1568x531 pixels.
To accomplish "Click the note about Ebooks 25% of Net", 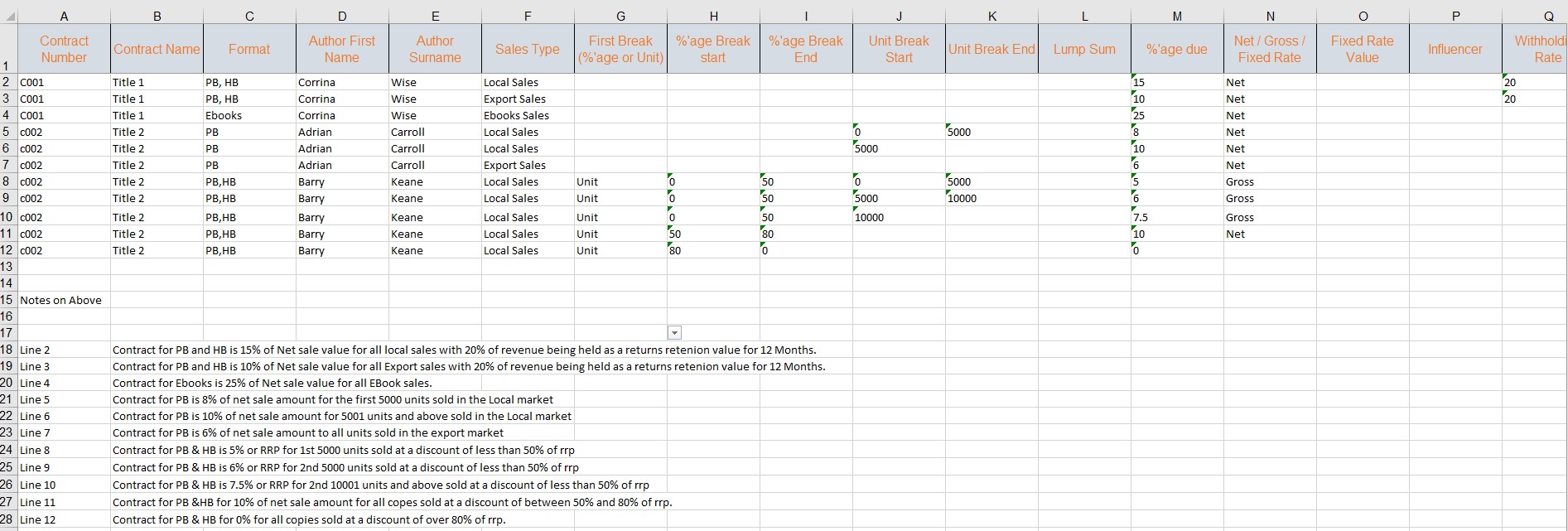I will [x=273, y=383].
